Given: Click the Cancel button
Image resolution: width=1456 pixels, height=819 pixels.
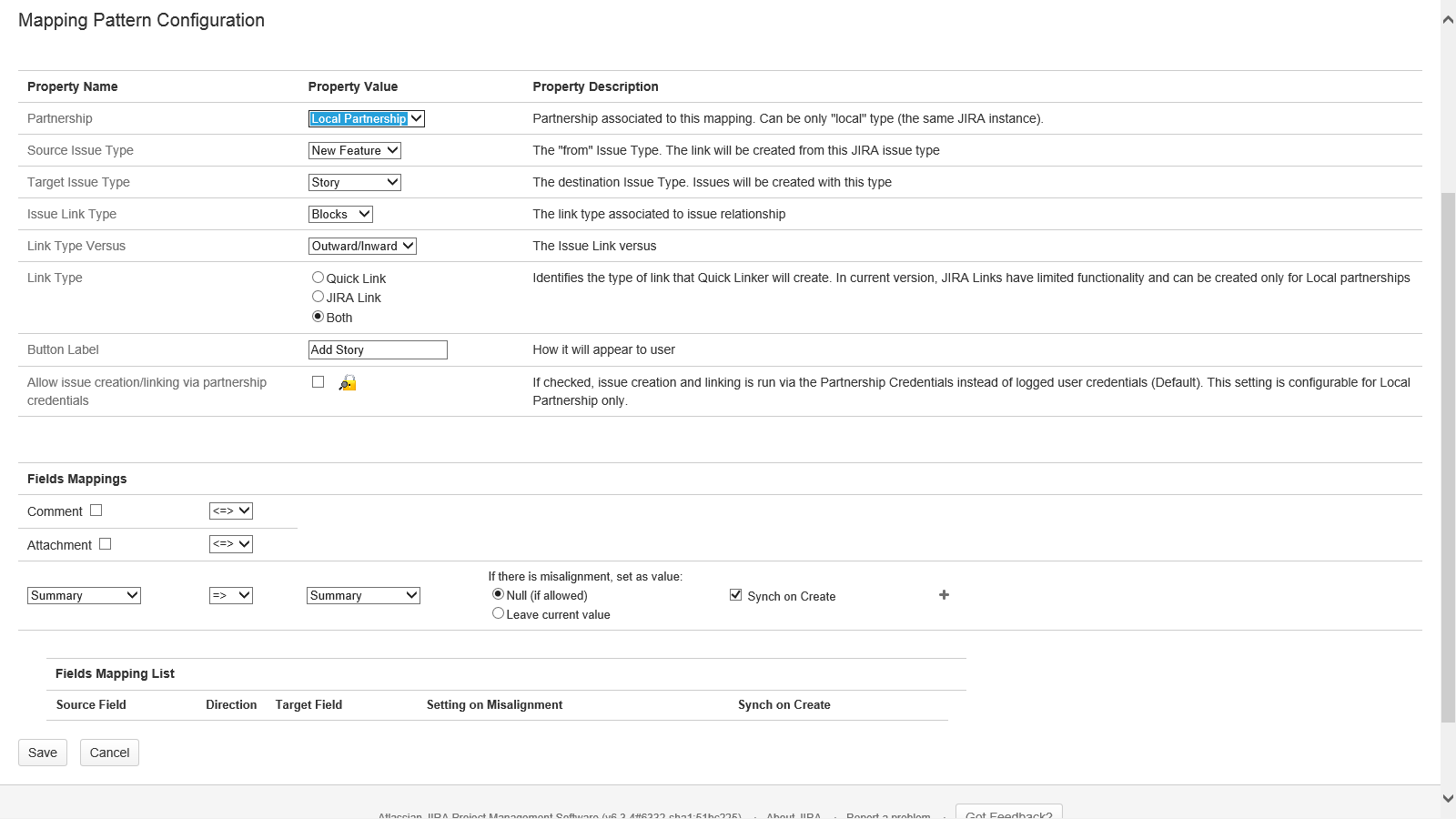Looking at the screenshot, I should coord(109,753).
